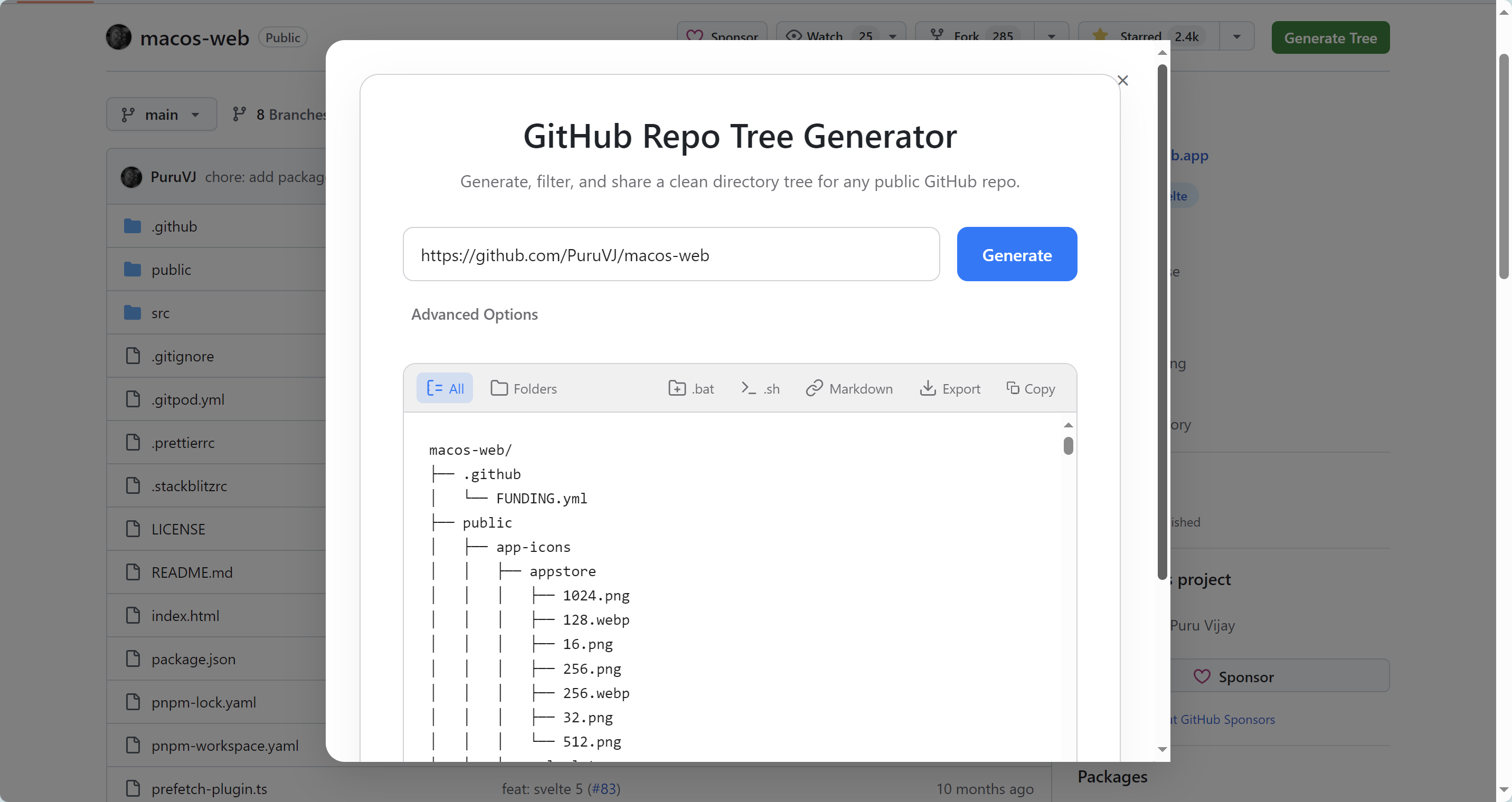The image size is (1512, 802).
Task: Open the .github folder in repo list
Action: (174, 226)
